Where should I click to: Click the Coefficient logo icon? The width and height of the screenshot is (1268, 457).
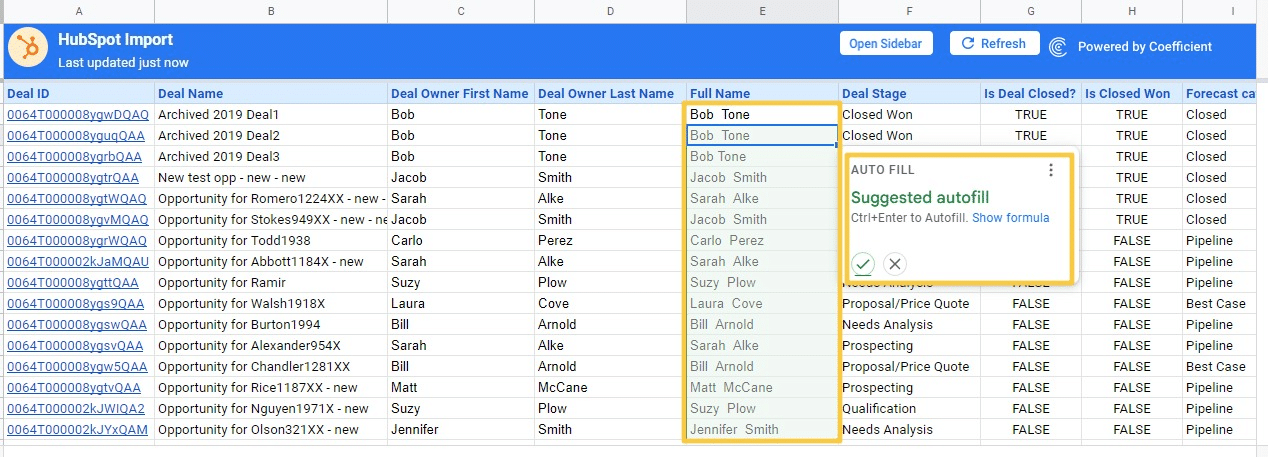click(x=1059, y=46)
